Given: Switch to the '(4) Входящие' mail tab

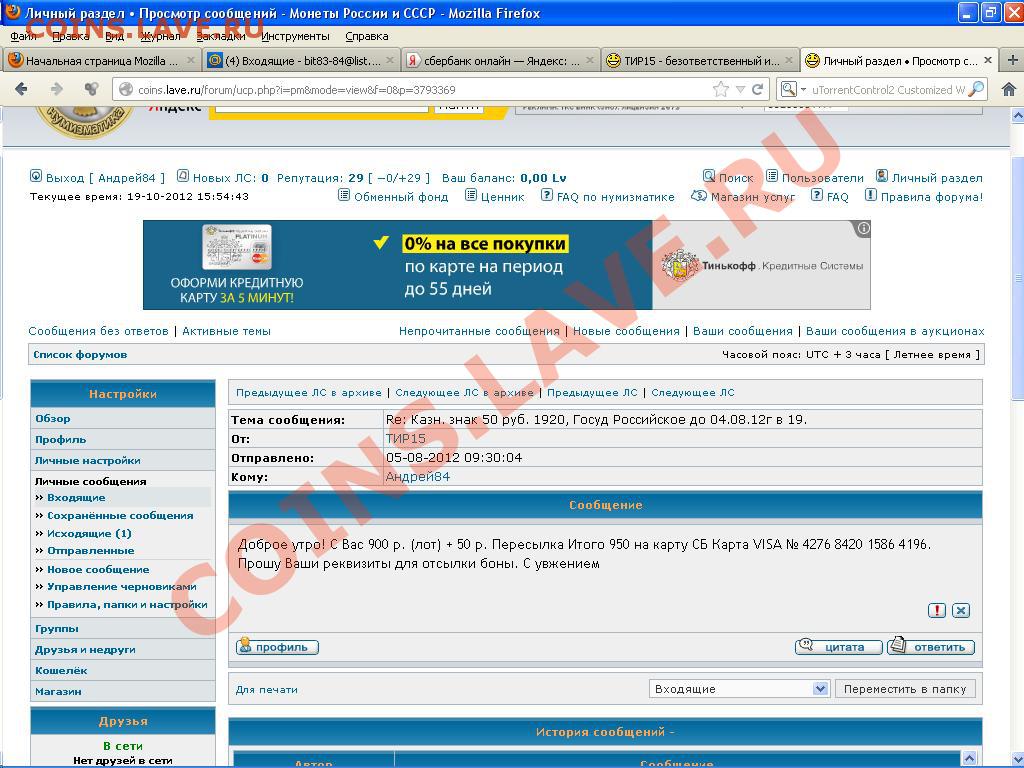Looking at the screenshot, I should (x=300, y=61).
